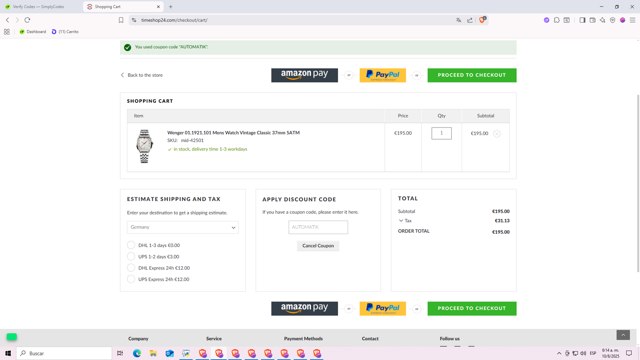Screen dimensions: 640x360
Task: Click the discount code input field
Action: pos(318,227)
